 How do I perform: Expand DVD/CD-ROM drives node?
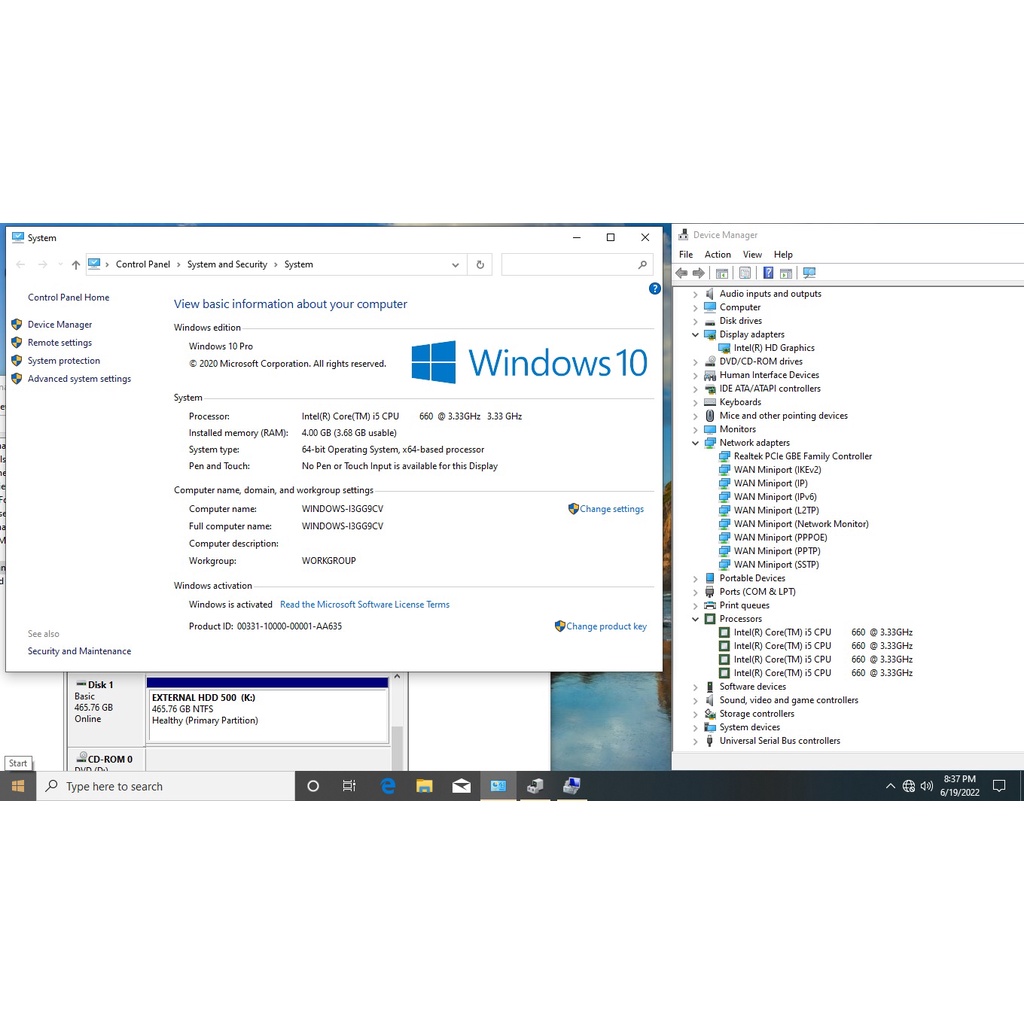(x=696, y=362)
